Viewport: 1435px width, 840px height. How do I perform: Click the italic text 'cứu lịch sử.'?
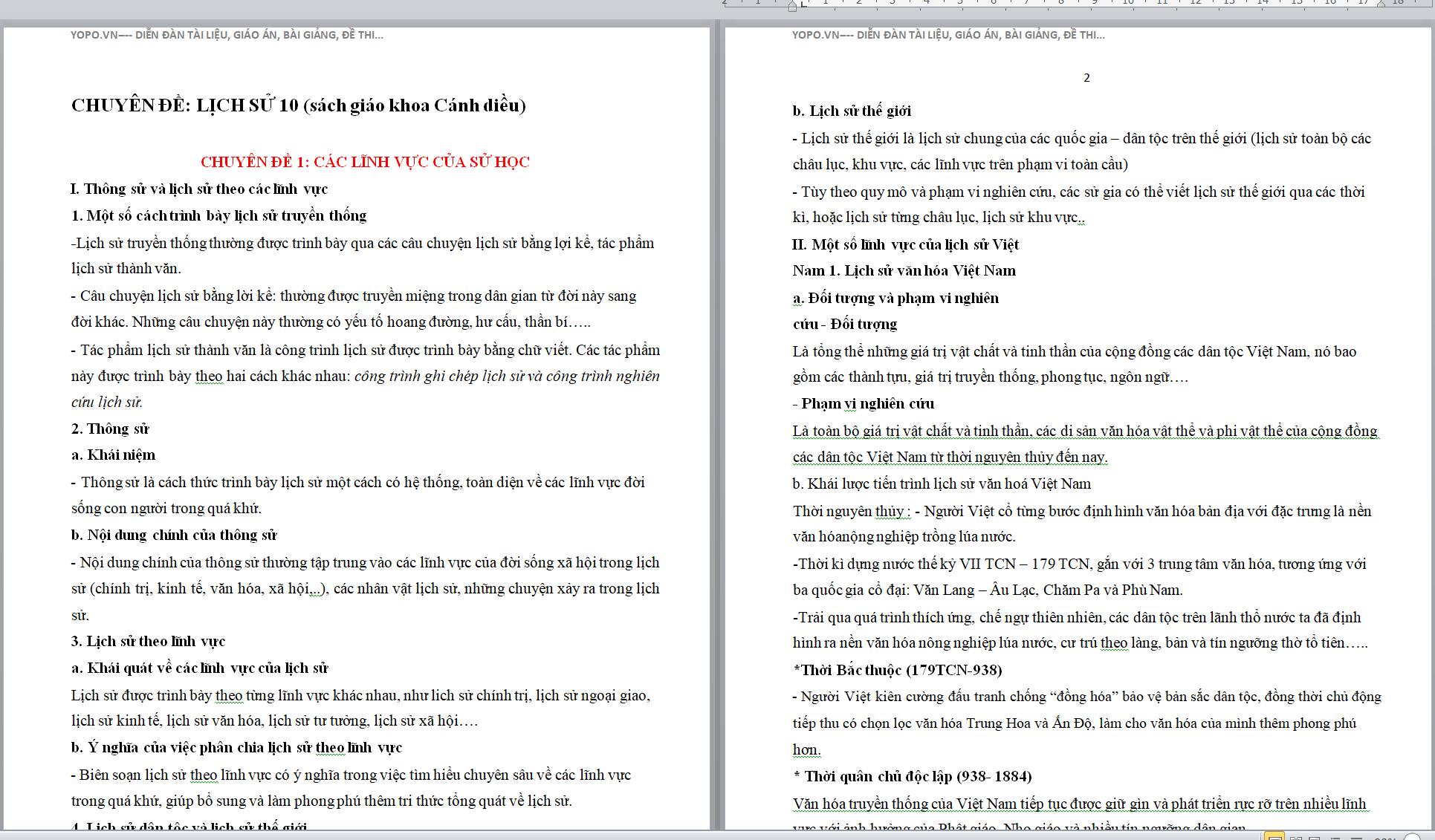click(x=107, y=403)
